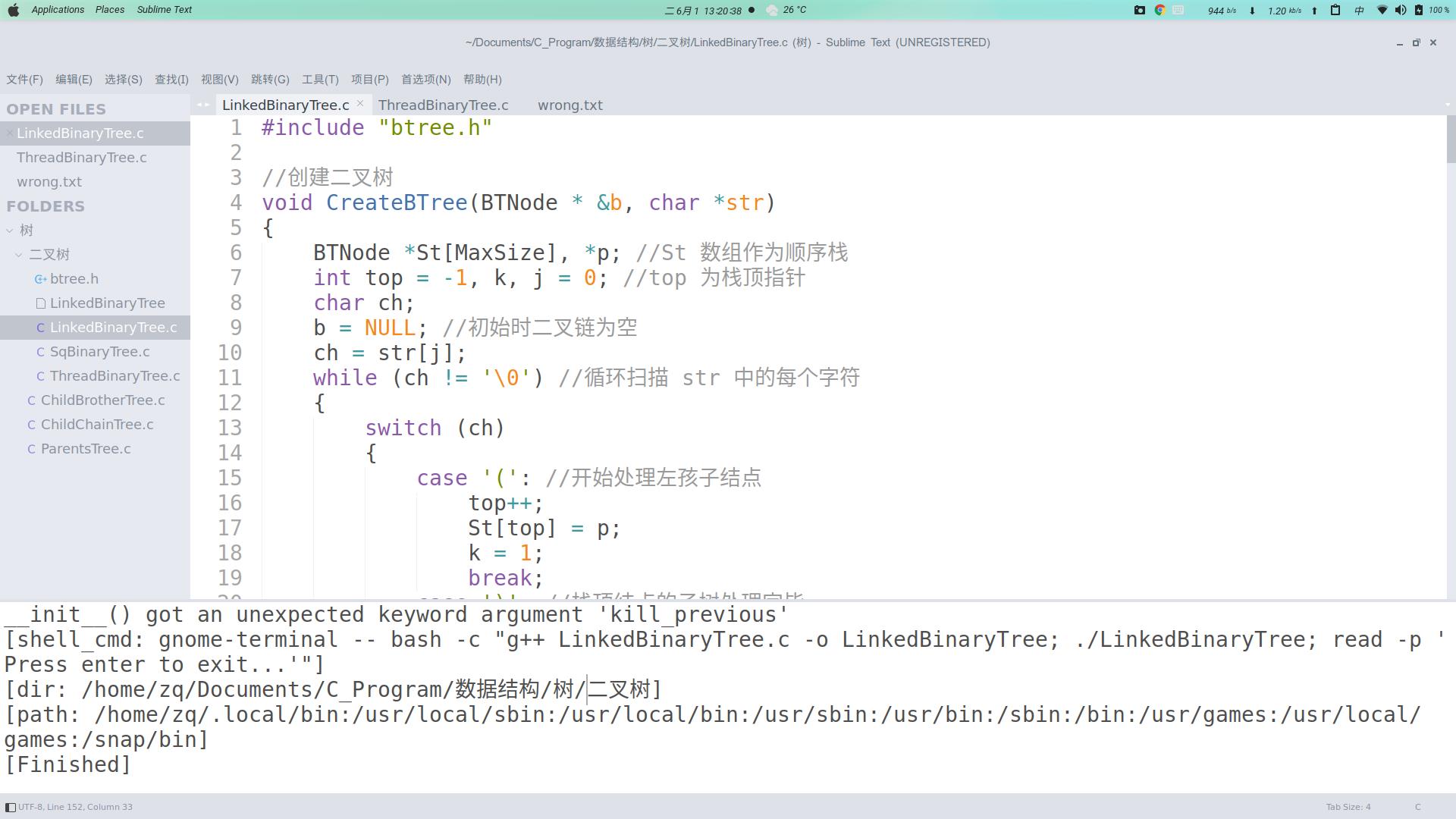Screen dimensions: 1456x819
Task: Open the 查找(I) menu
Action: pos(171,80)
